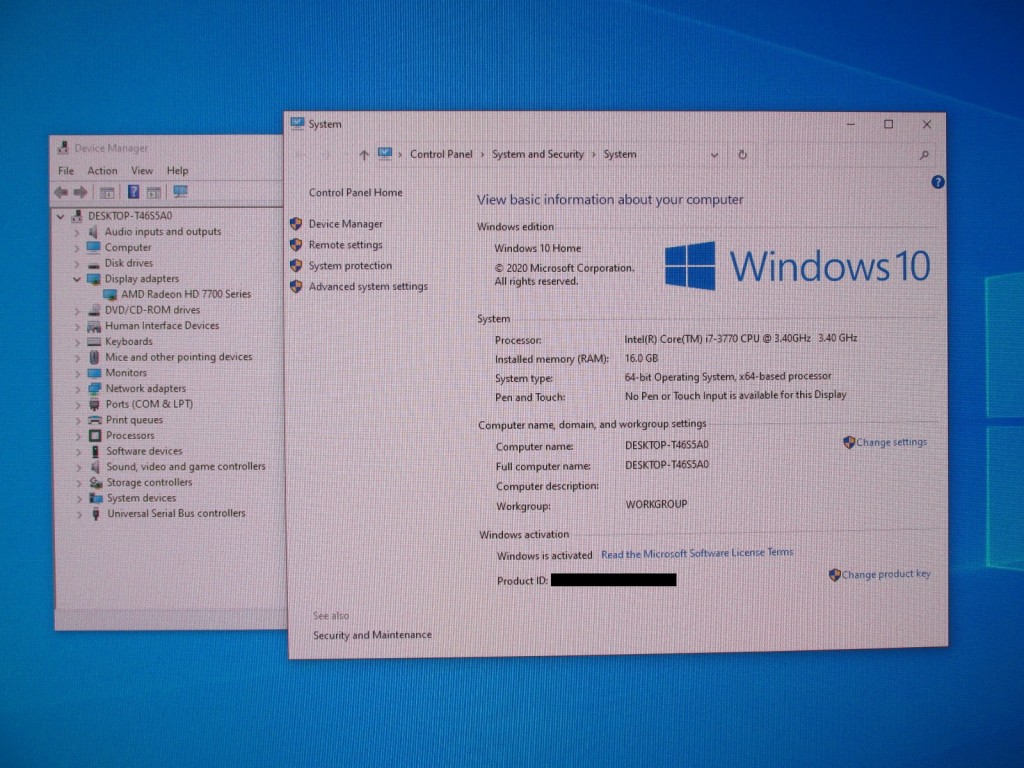The image size is (1024, 768).
Task: Open the address bar history dropdown
Action: click(714, 155)
